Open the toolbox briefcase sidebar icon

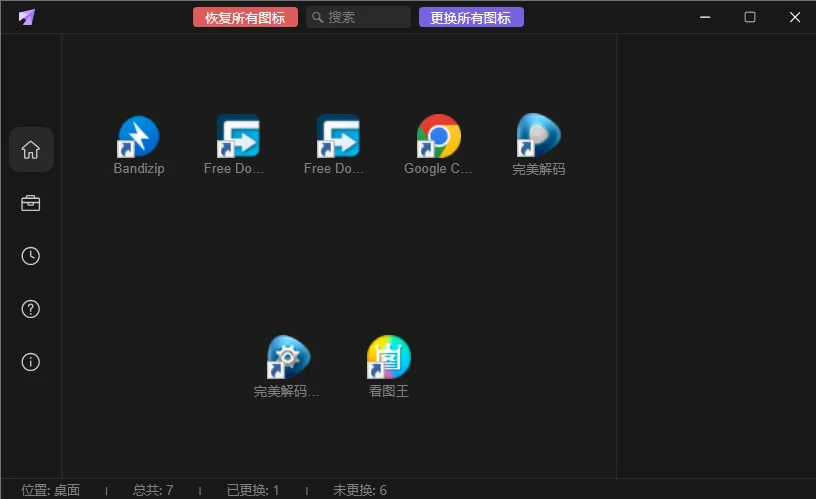coord(31,203)
